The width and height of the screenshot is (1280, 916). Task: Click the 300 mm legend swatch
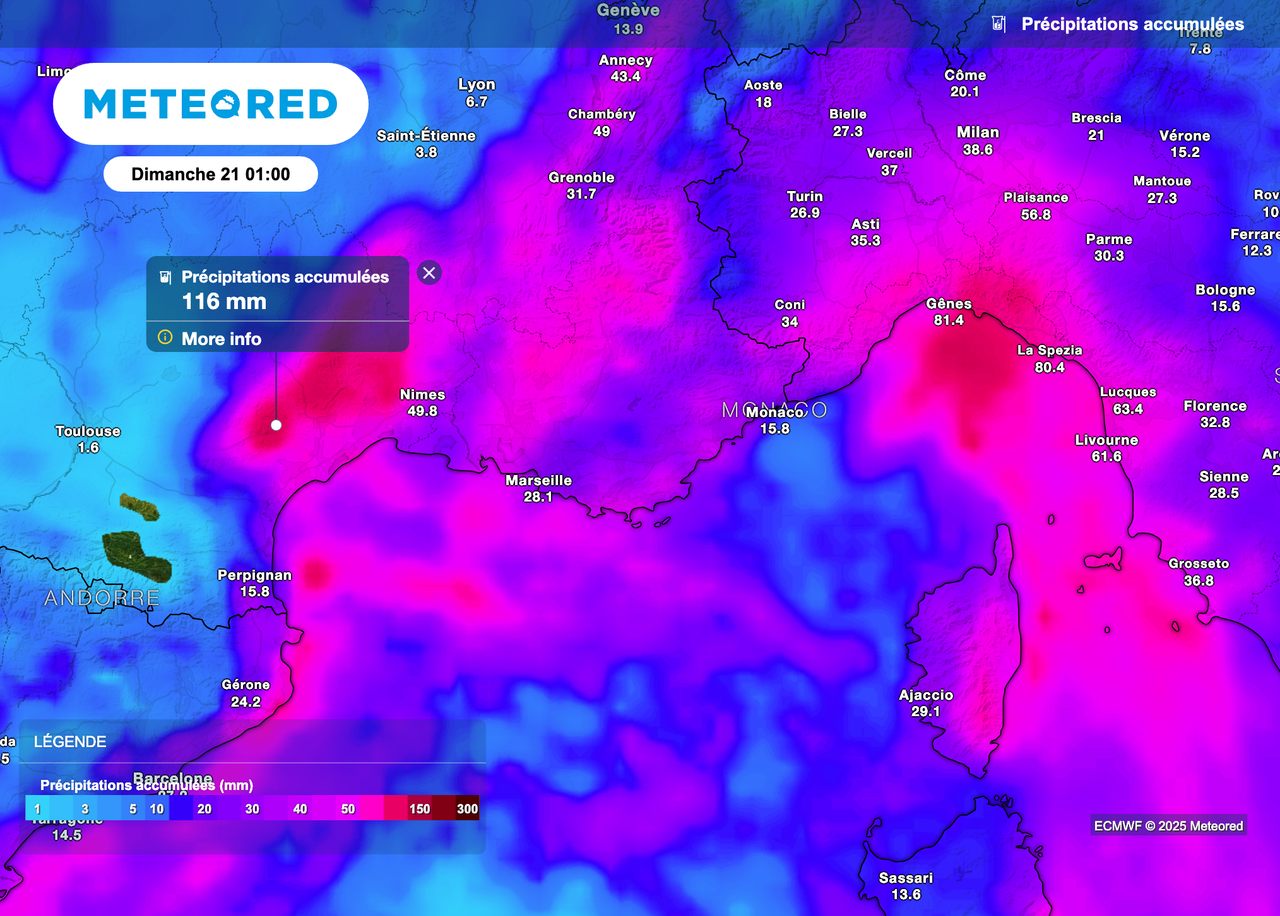467,808
